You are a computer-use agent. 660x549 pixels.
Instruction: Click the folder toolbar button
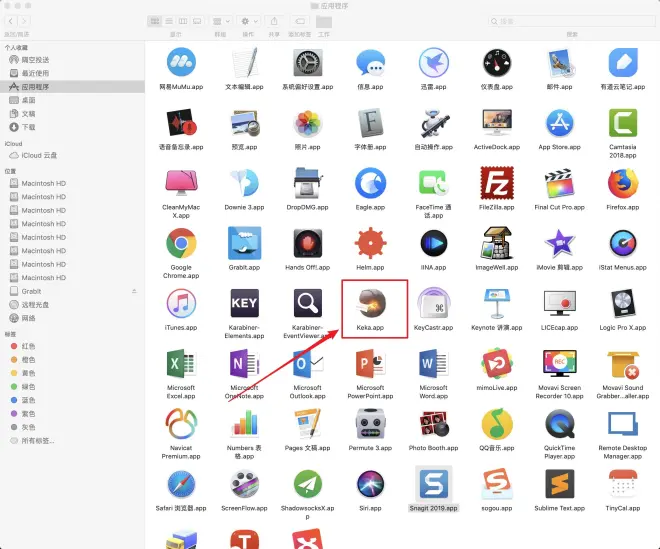pyautogui.click(x=324, y=21)
